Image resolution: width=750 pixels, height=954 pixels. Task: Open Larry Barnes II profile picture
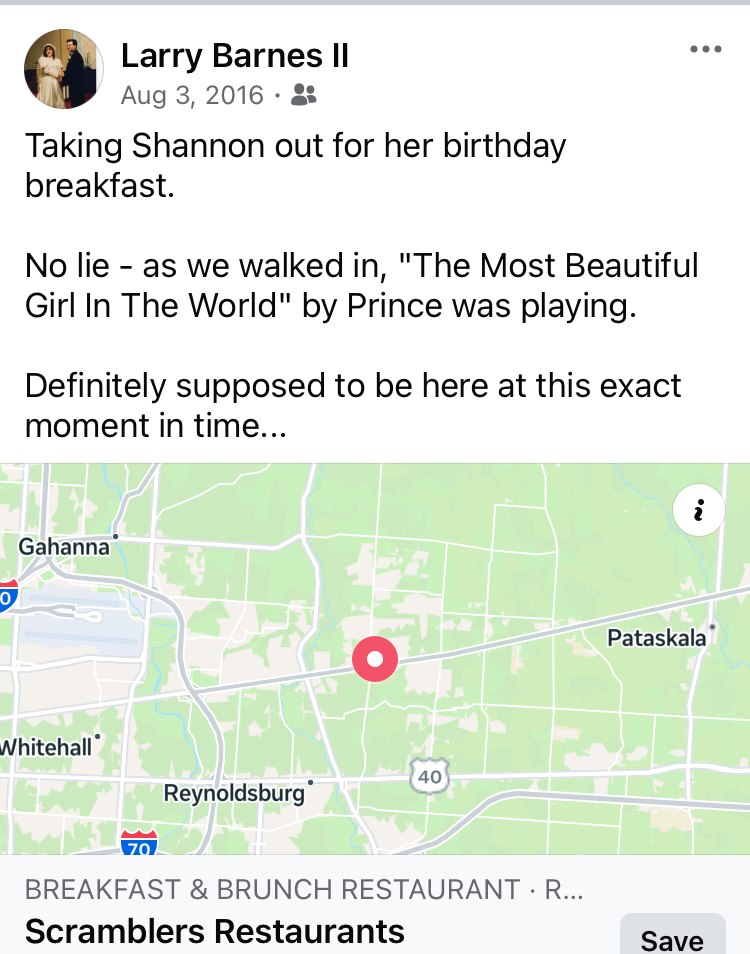tap(64, 68)
